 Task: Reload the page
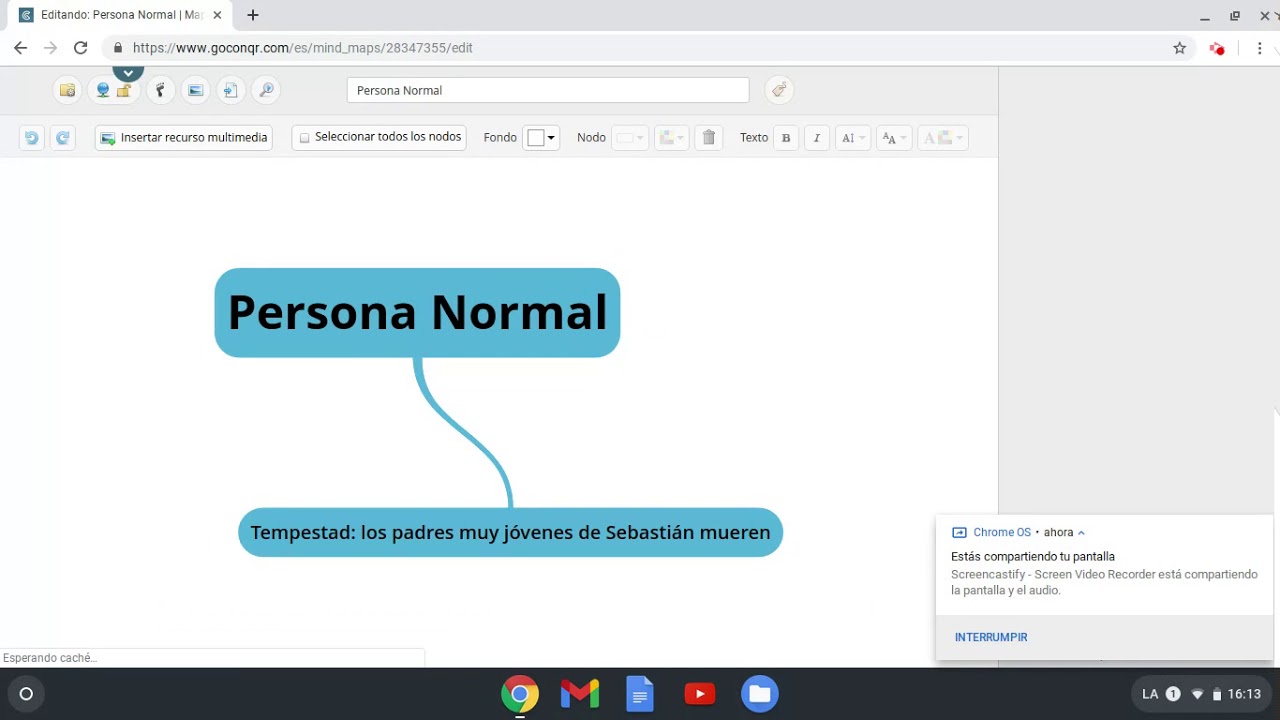tap(81, 48)
